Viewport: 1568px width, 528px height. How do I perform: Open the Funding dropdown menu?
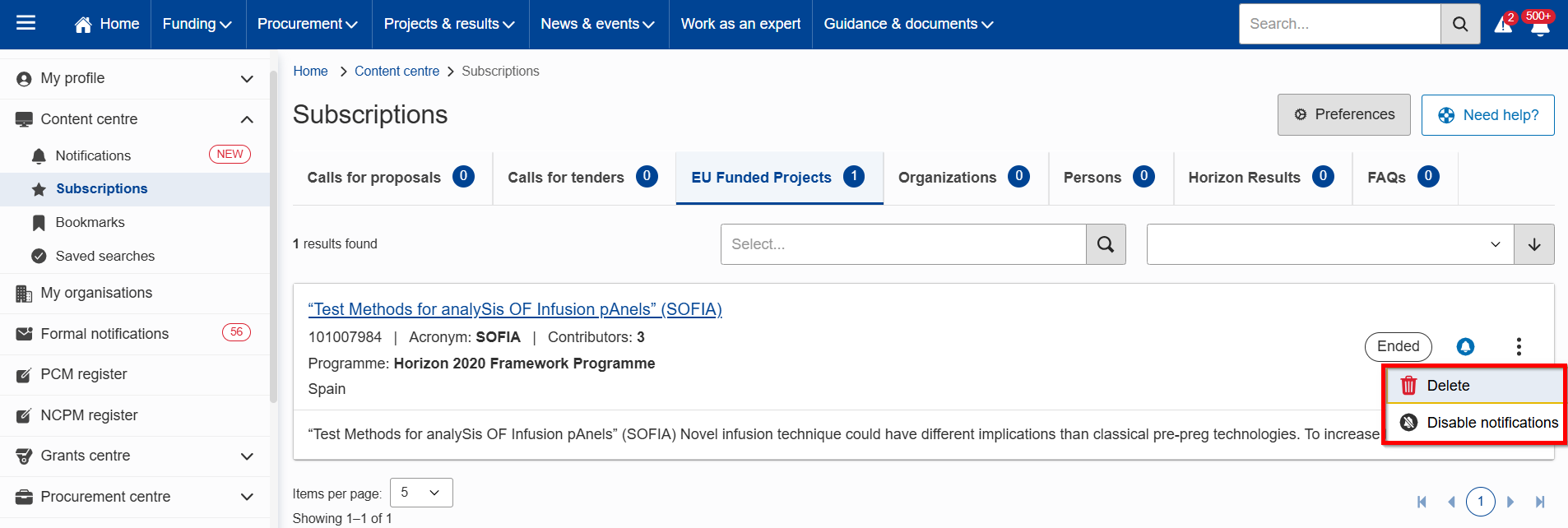coord(197,24)
